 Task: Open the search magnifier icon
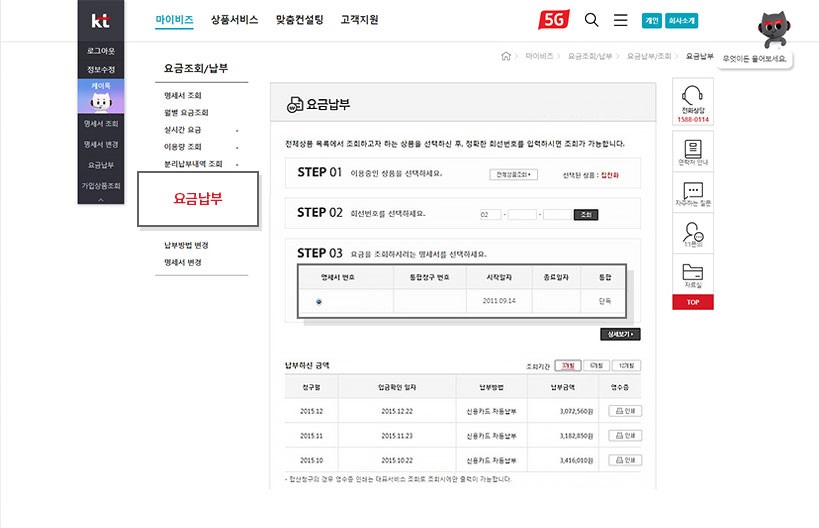(x=591, y=20)
